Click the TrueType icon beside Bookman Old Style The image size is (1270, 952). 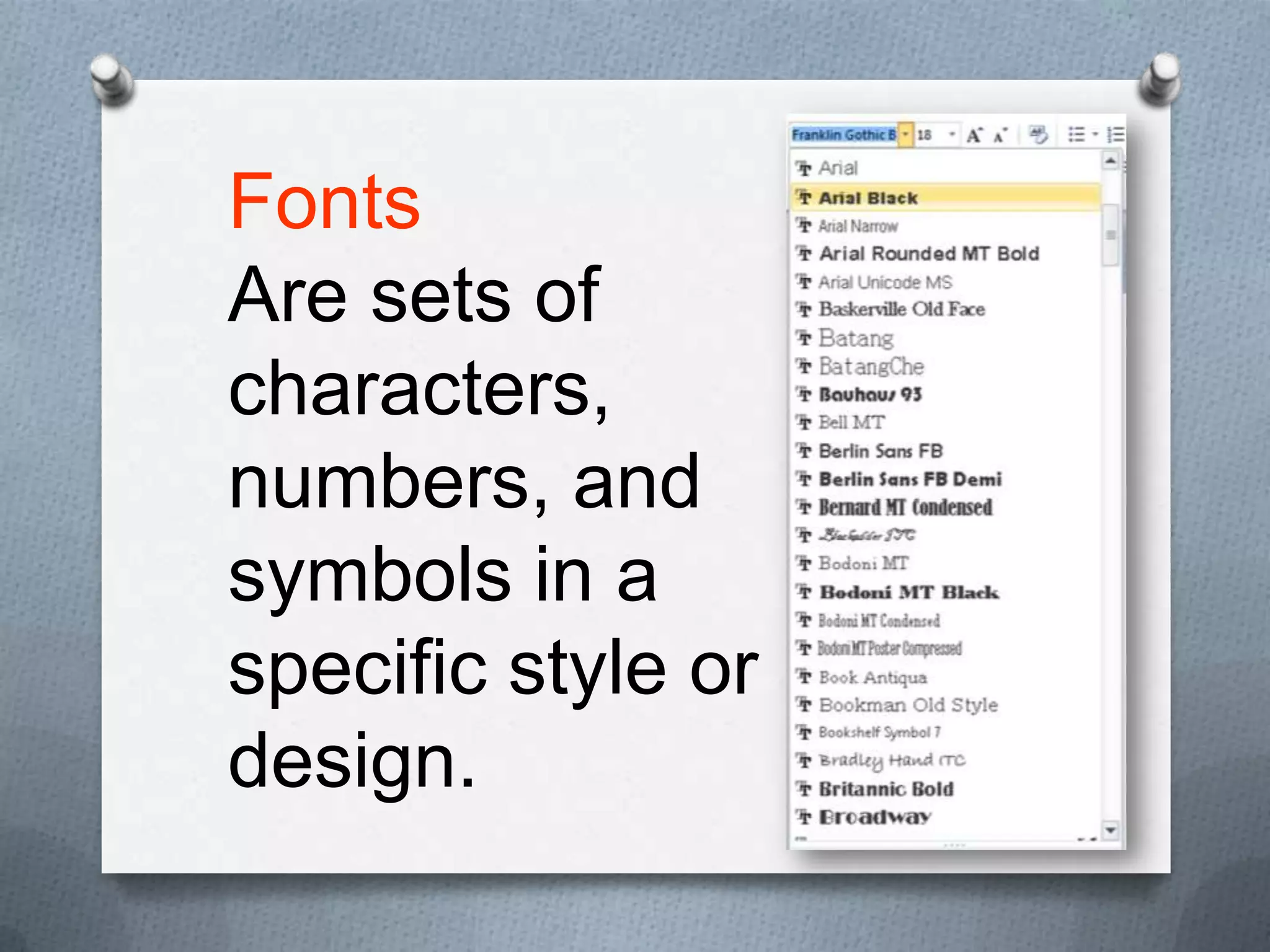804,705
